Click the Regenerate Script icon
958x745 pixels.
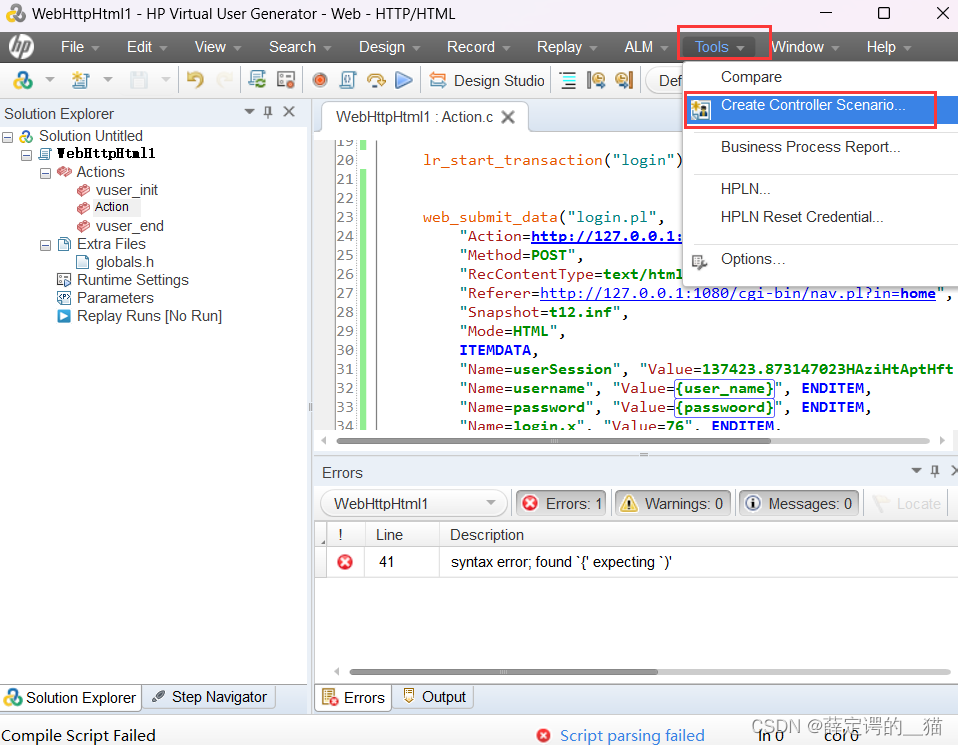point(257,80)
